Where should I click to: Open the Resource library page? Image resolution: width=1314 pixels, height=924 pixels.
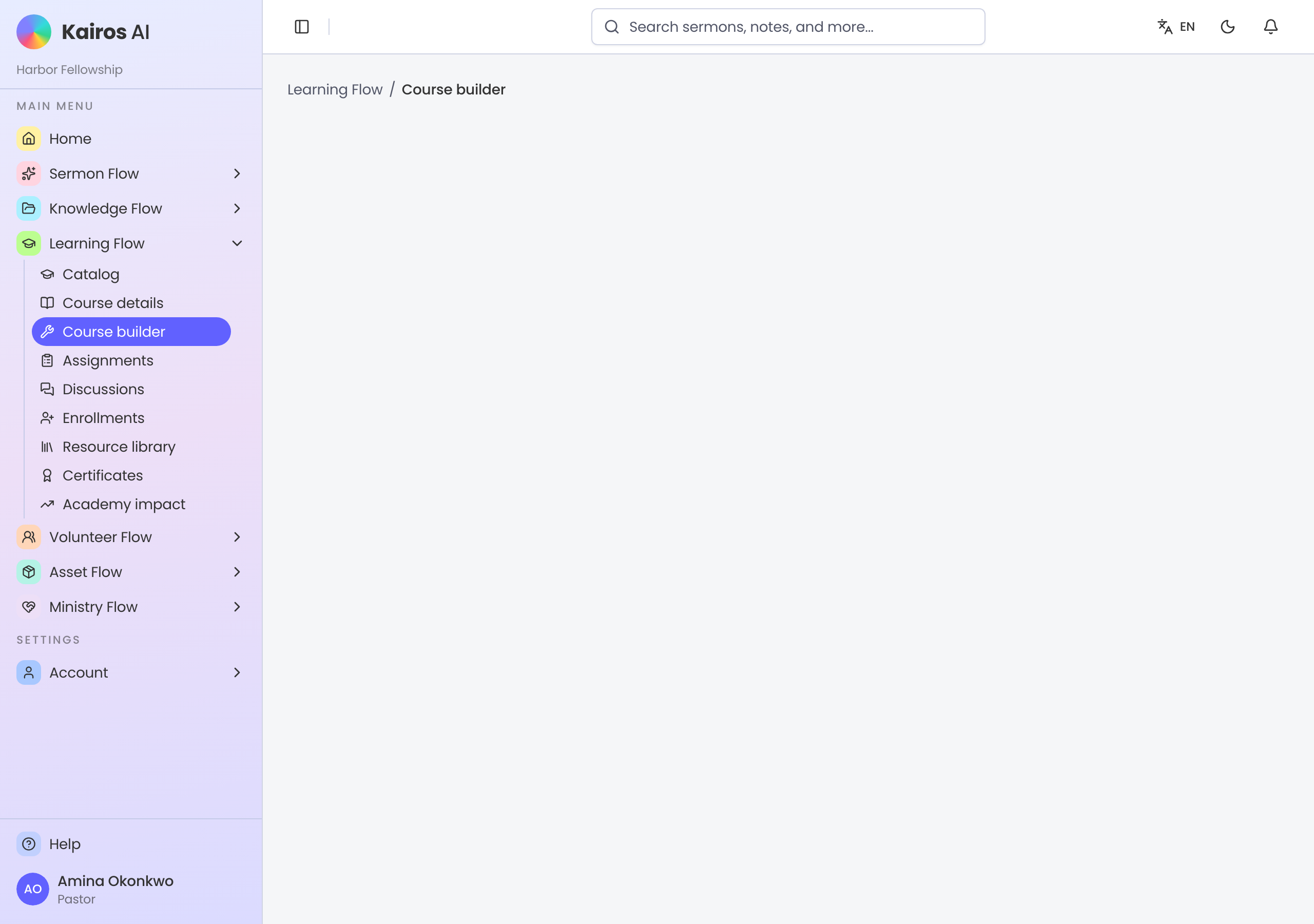point(131,447)
